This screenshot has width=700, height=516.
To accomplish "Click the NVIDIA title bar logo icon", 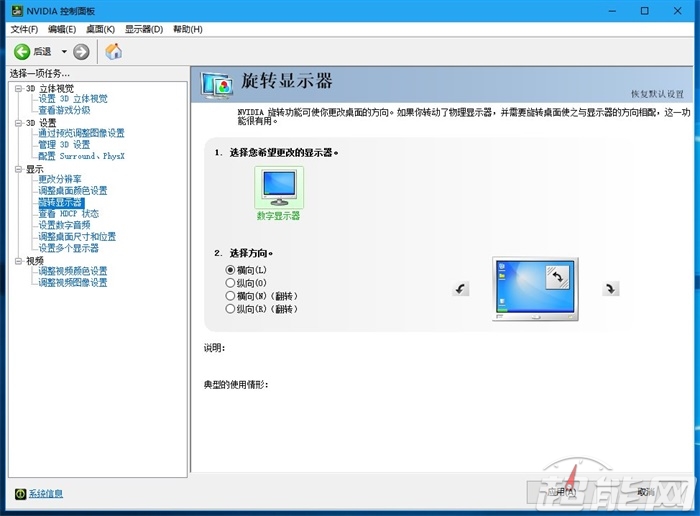I will click(x=17, y=10).
